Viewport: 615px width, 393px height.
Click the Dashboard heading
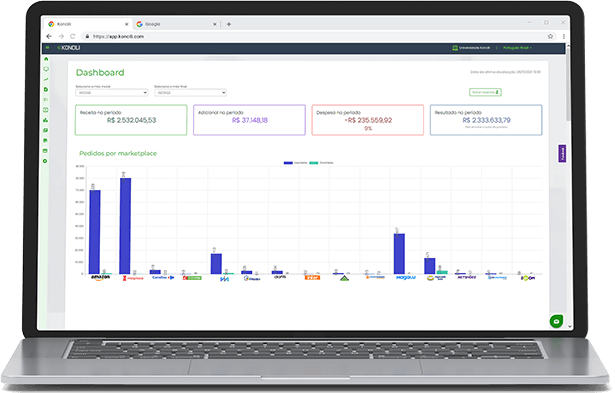(x=100, y=73)
